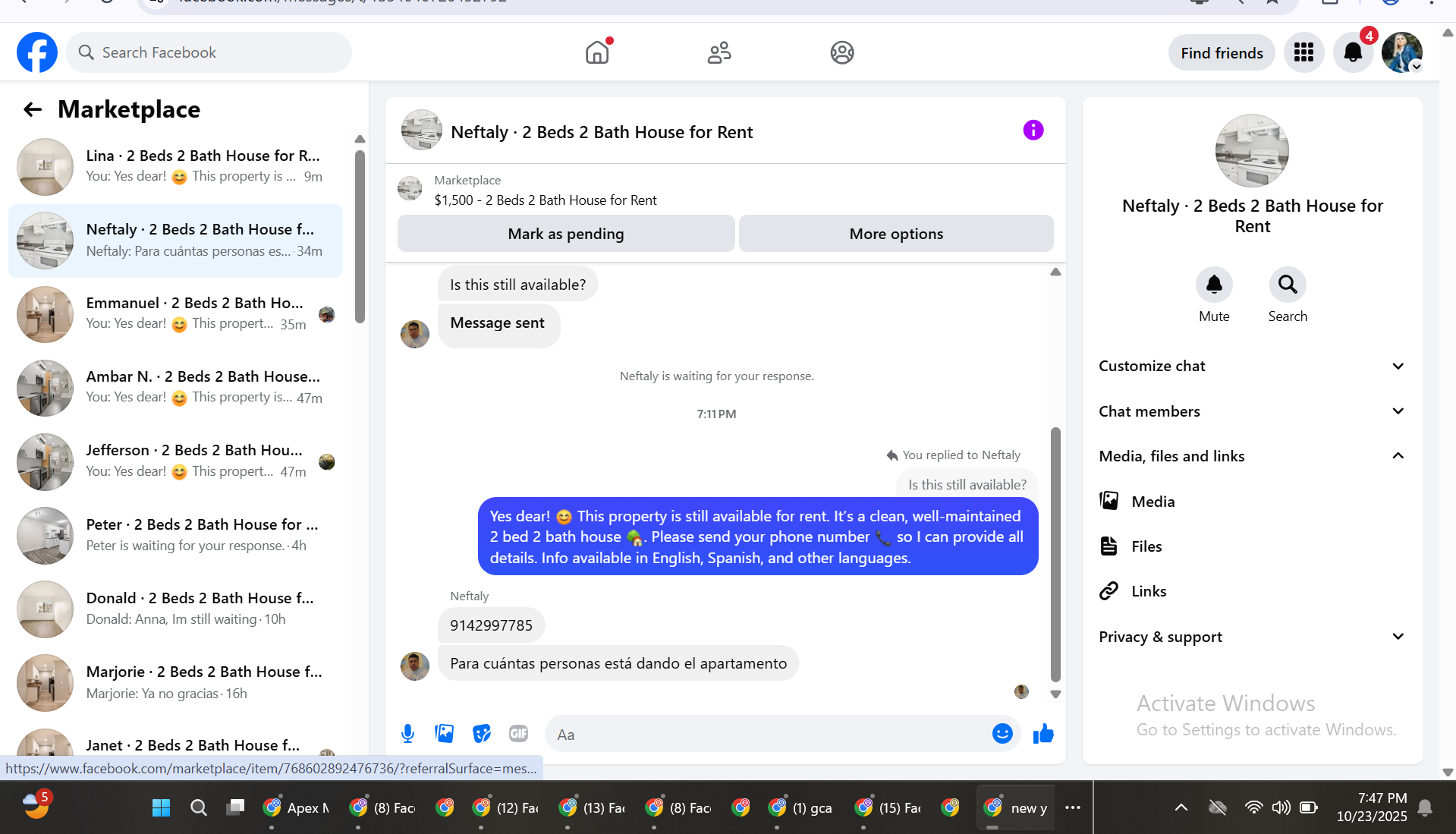Click Neftaly's Spanish message bubble
Viewport: 1456px width, 834px height.
(x=618, y=663)
